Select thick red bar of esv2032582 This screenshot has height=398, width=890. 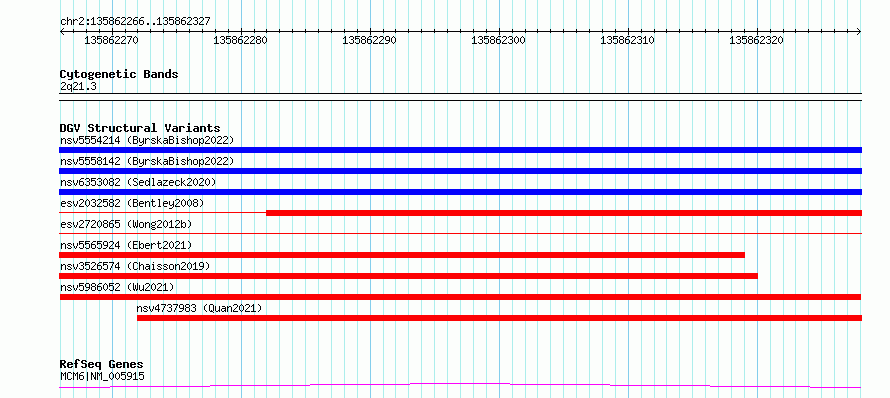pyautogui.click(x=564, y=213)
